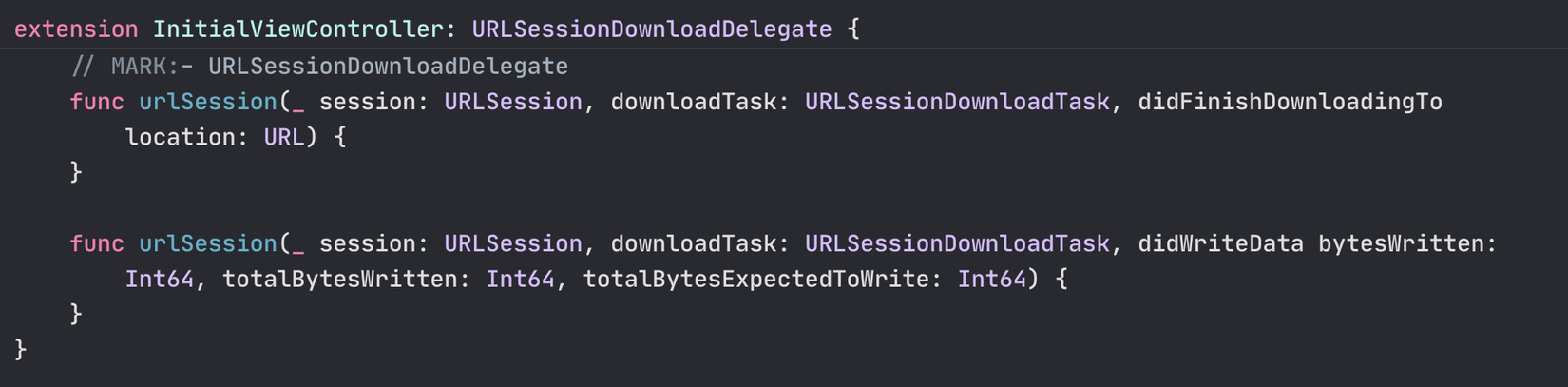The image size is (1568, 387).
Task: Click the InitialViewController class name
Action: click(297, 29)
